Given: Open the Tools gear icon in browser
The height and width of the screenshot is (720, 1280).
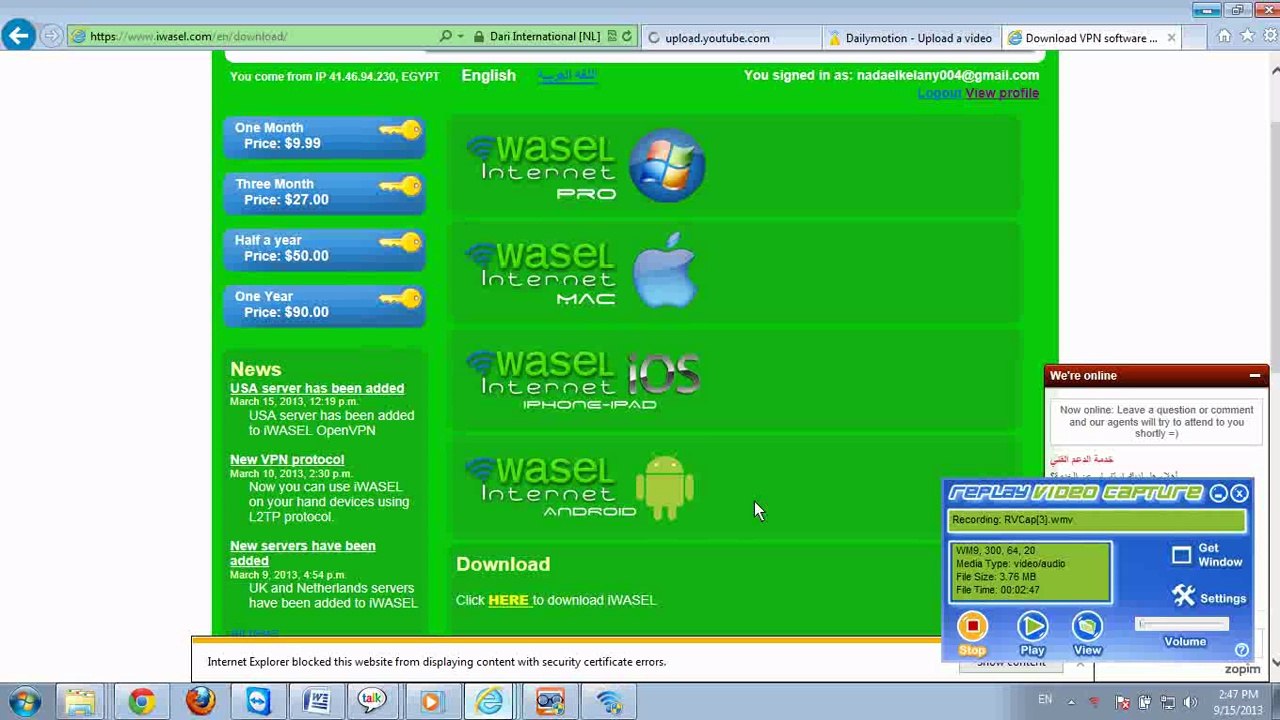Looking at the screenshot, I should pyautogui.click(x=1269, y=36).
